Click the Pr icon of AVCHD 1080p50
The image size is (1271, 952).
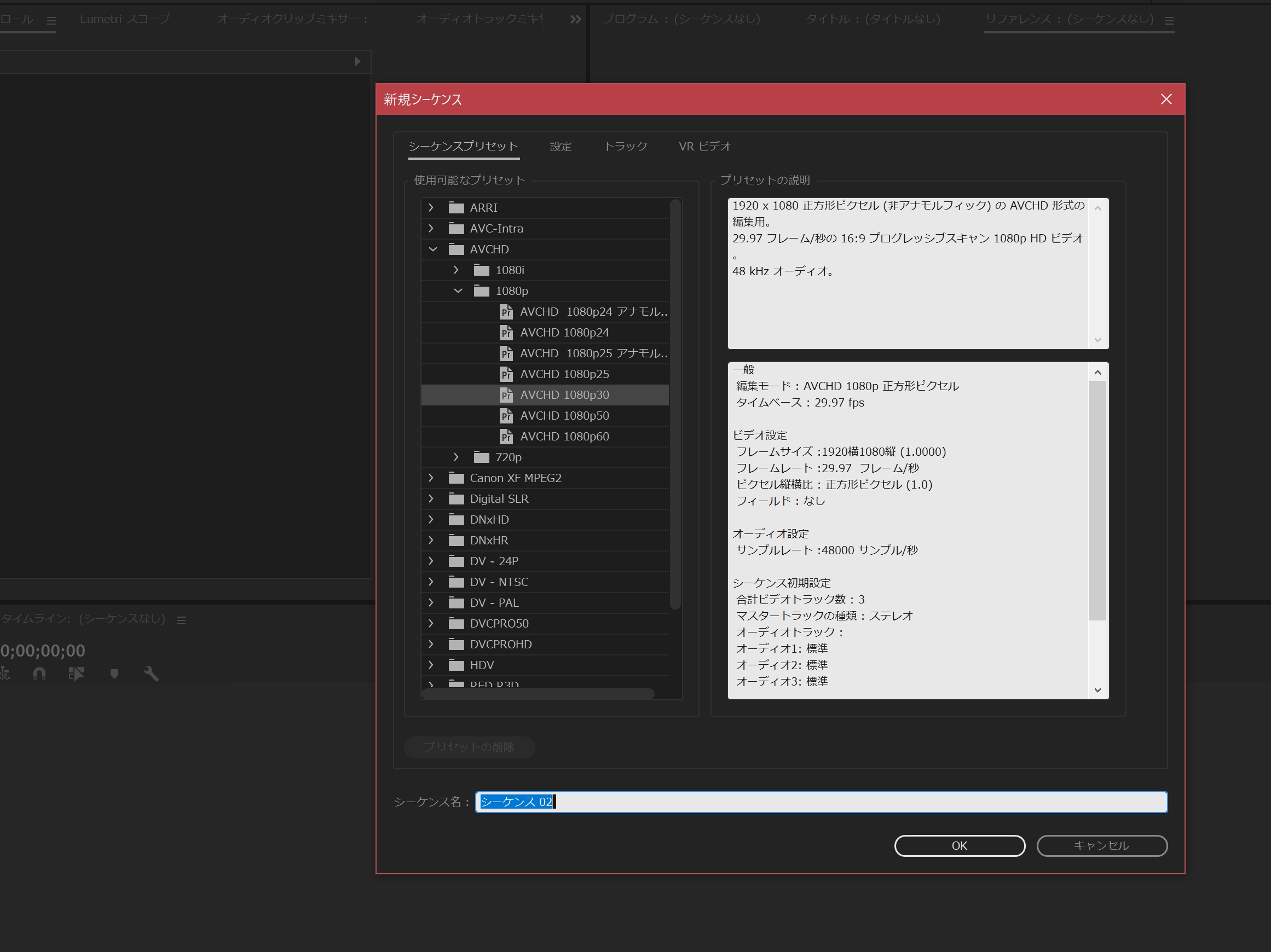(506, 416)
